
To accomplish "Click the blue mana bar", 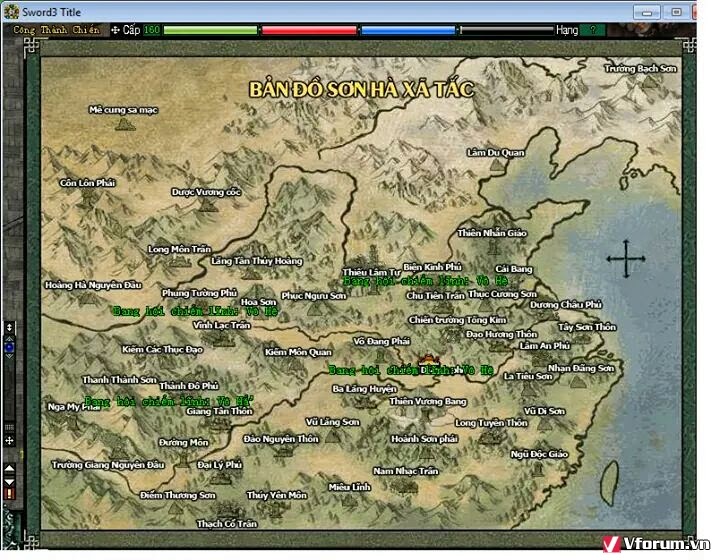I will pos(408,30).
